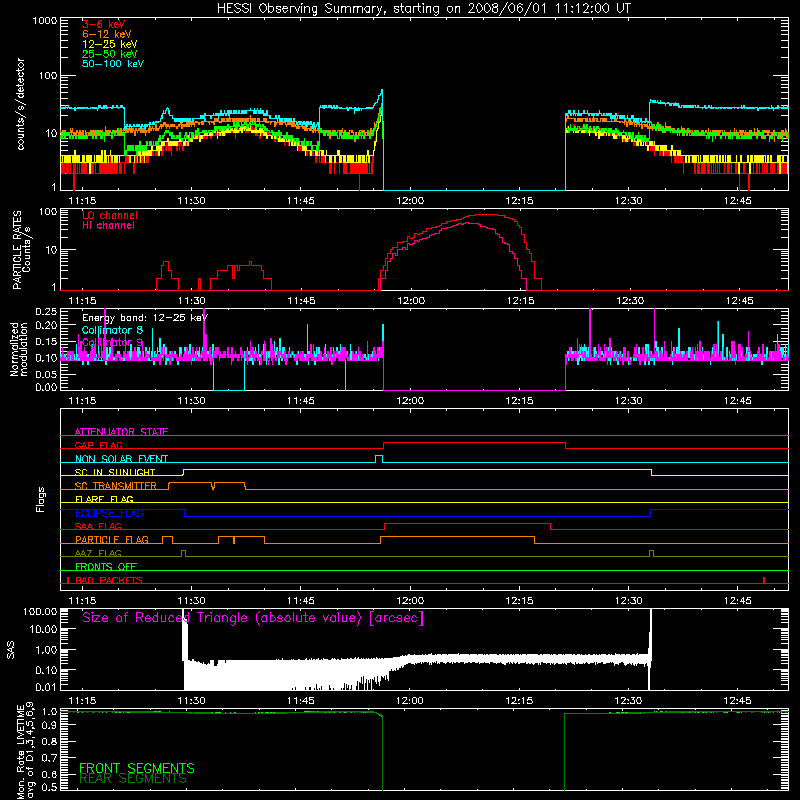Click the 12:15 tick under modulation plot
This screenshot has width=800, height=800.
pyautogui.click(x=519, y=401)
